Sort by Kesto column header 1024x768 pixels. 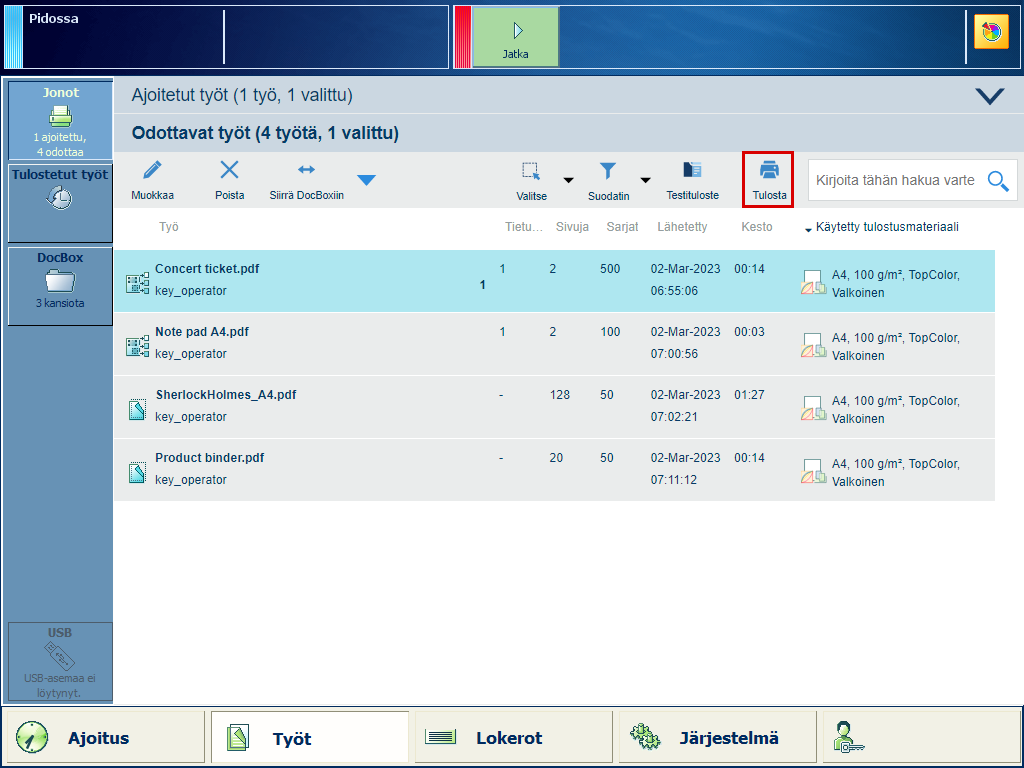point(756,227)
